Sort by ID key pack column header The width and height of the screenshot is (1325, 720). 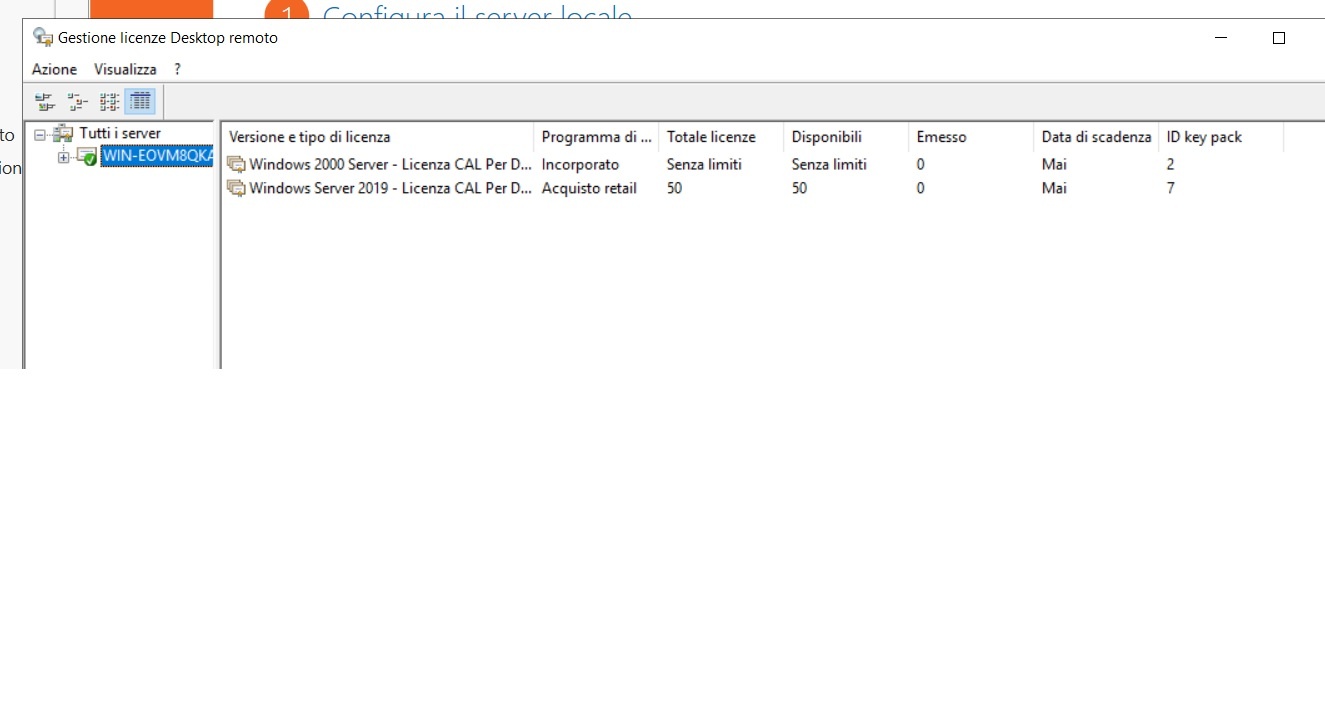1221,137
